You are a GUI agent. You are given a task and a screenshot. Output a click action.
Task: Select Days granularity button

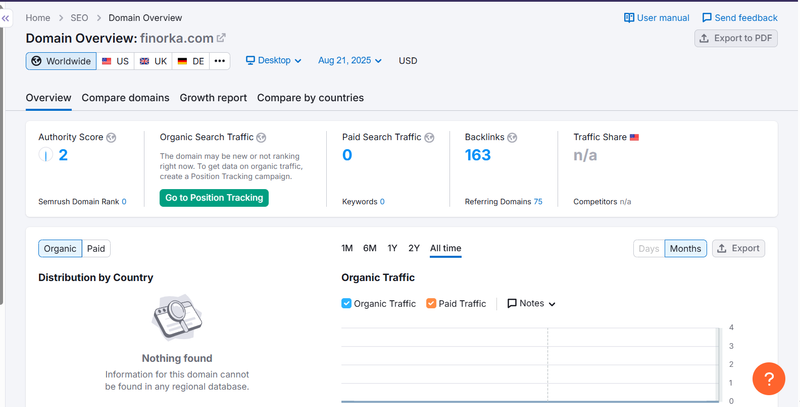[x=649, y=248]
